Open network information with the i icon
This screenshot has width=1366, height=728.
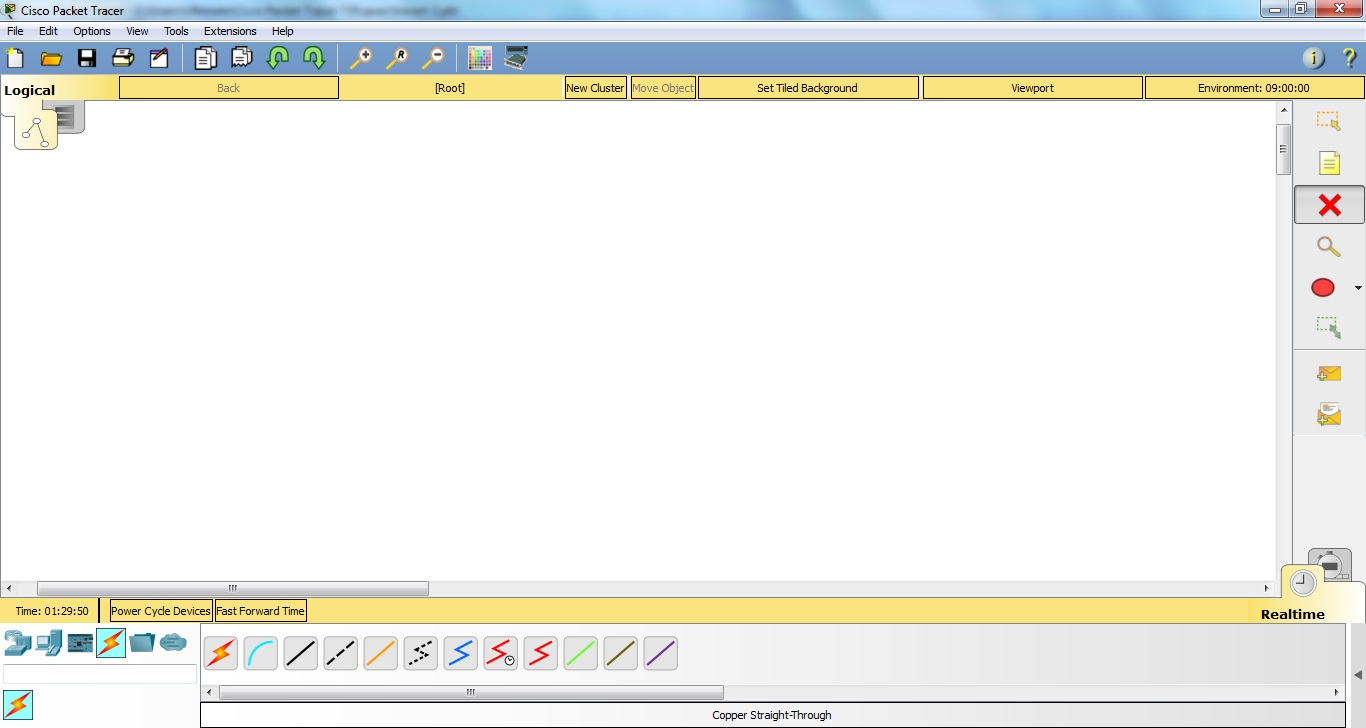tap(1314, 58)
